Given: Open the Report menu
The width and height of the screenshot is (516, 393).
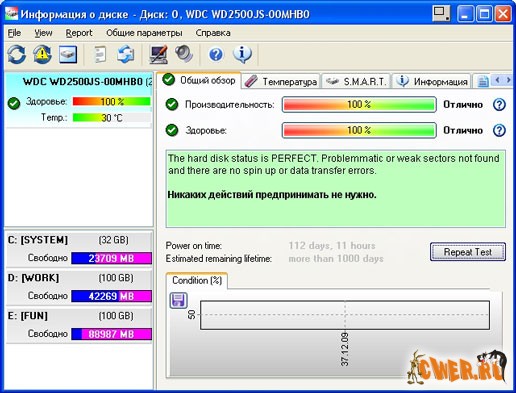Looking at the screenshot, I should click(79, 33).
